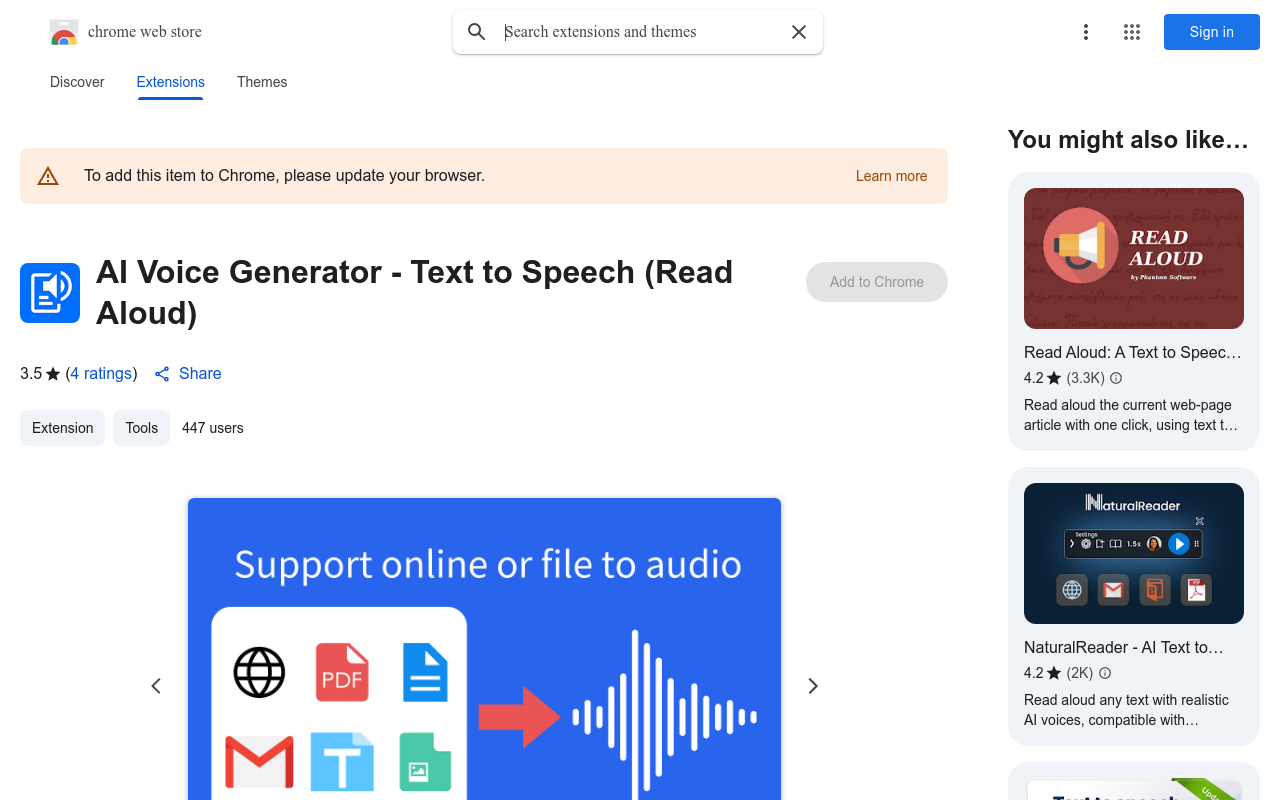Click the 447 users text
The height and width of the screenshot is (800, 1280).
tap(213, 428)
